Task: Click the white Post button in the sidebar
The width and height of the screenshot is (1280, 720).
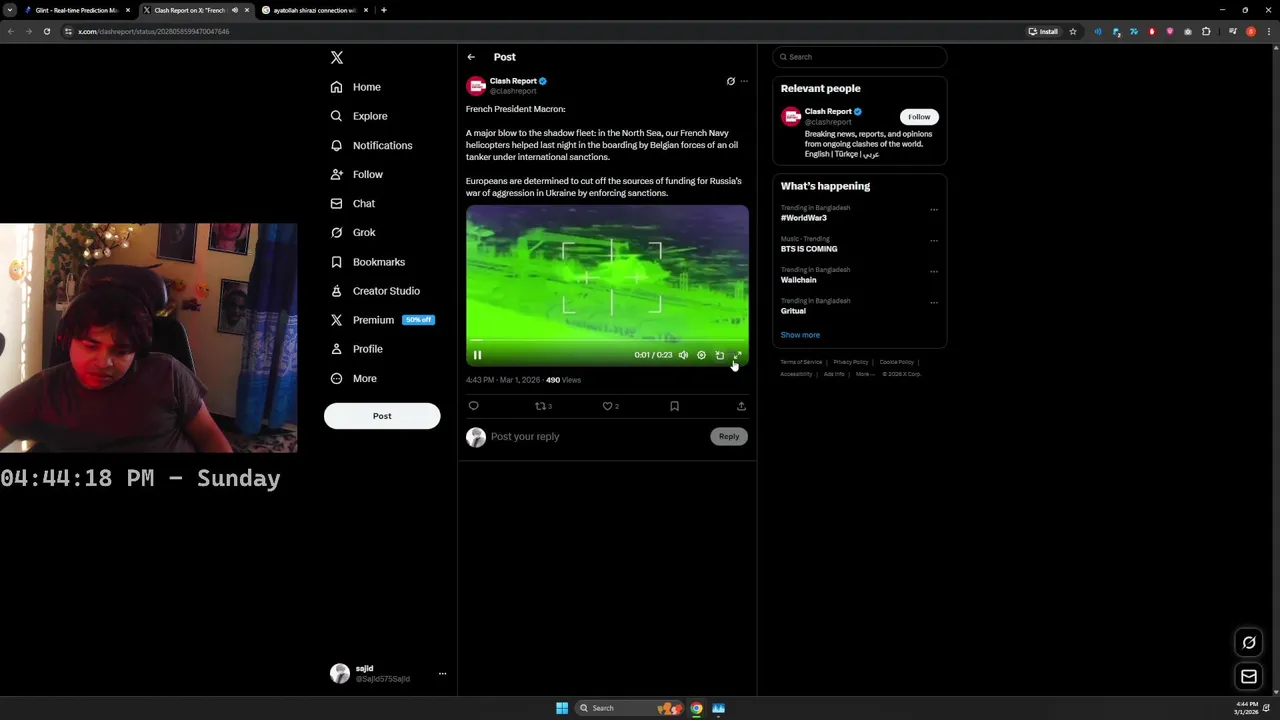Action: click(x=382, y=416)
